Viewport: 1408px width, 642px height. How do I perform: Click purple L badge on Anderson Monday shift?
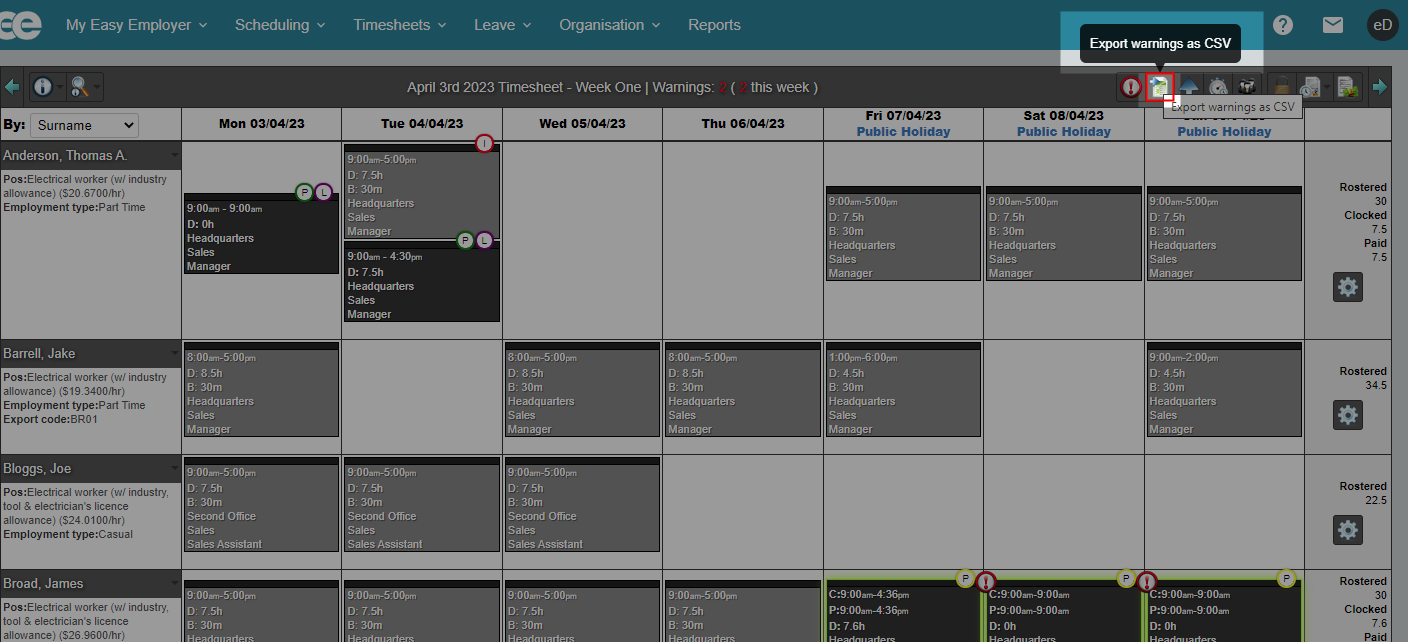323,192
